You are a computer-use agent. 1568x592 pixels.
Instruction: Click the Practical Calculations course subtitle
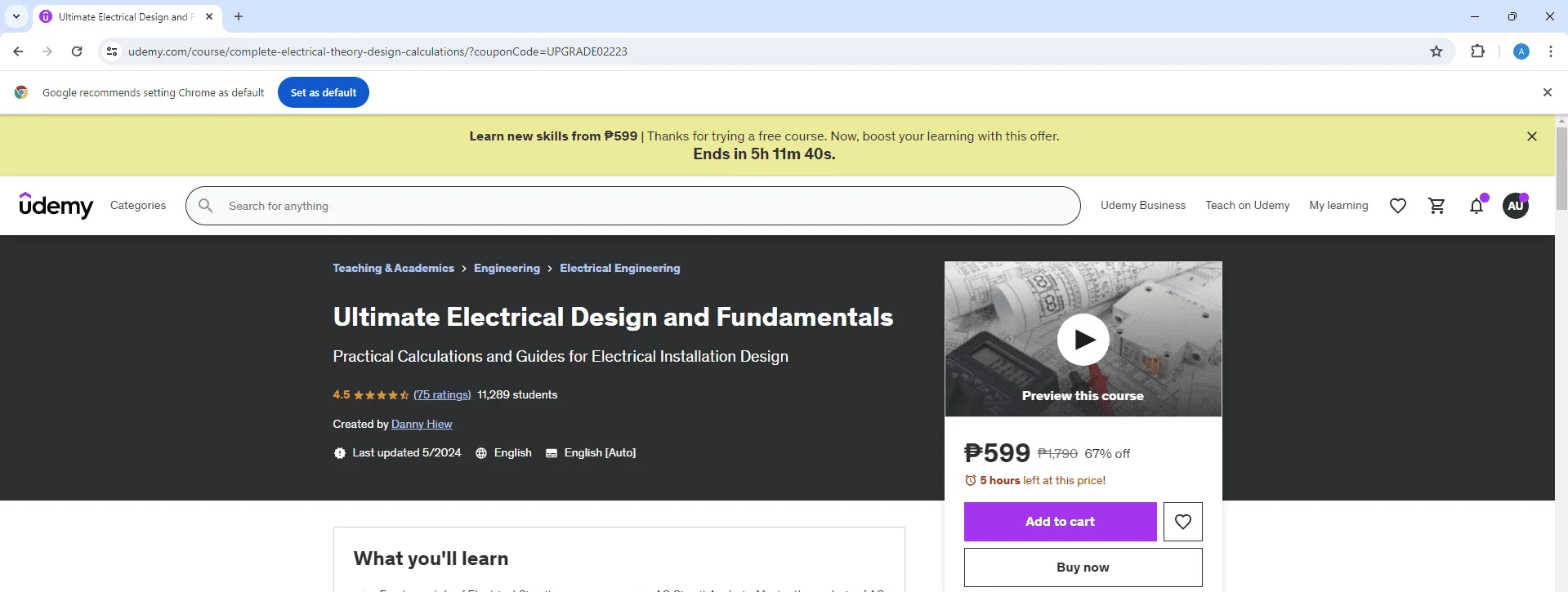click(x=561, y=357)
